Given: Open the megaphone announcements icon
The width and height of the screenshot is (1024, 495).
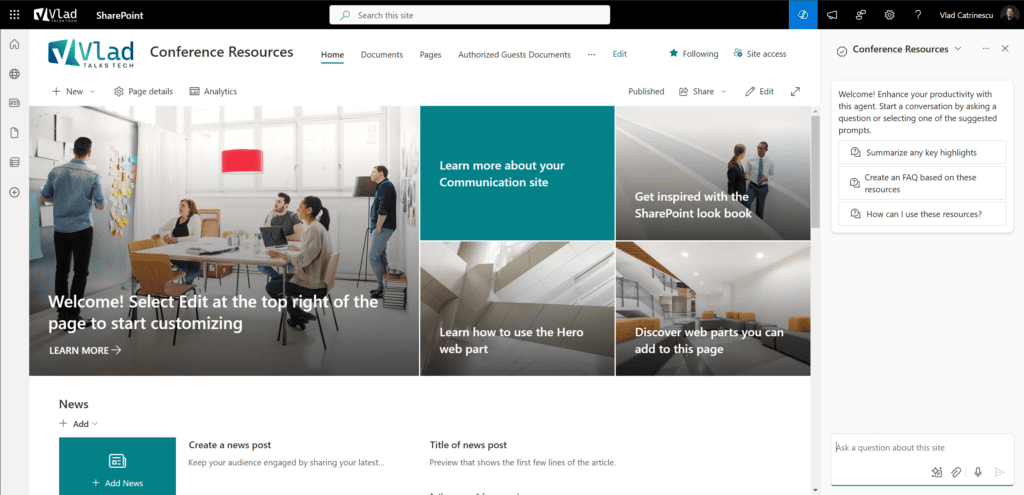Looking at the screenshot, I should tap(832, 15).
